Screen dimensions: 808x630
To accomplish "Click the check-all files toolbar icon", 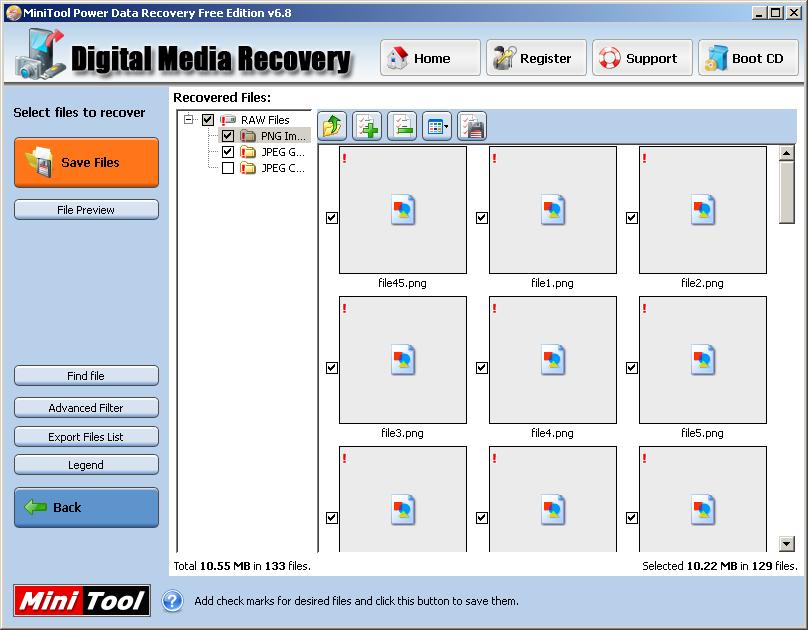I will point(367,126).
